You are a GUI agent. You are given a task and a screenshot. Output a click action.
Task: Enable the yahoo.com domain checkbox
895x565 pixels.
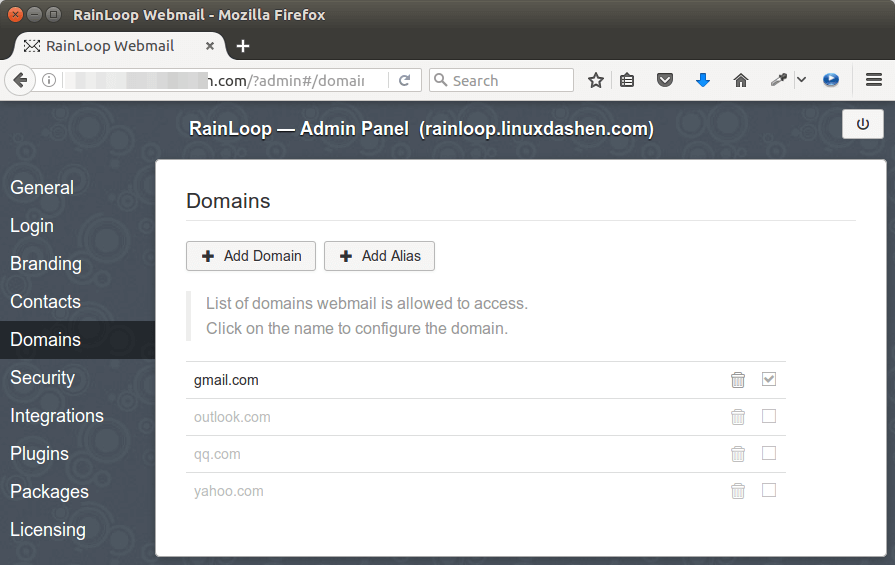tap(769, 490)
